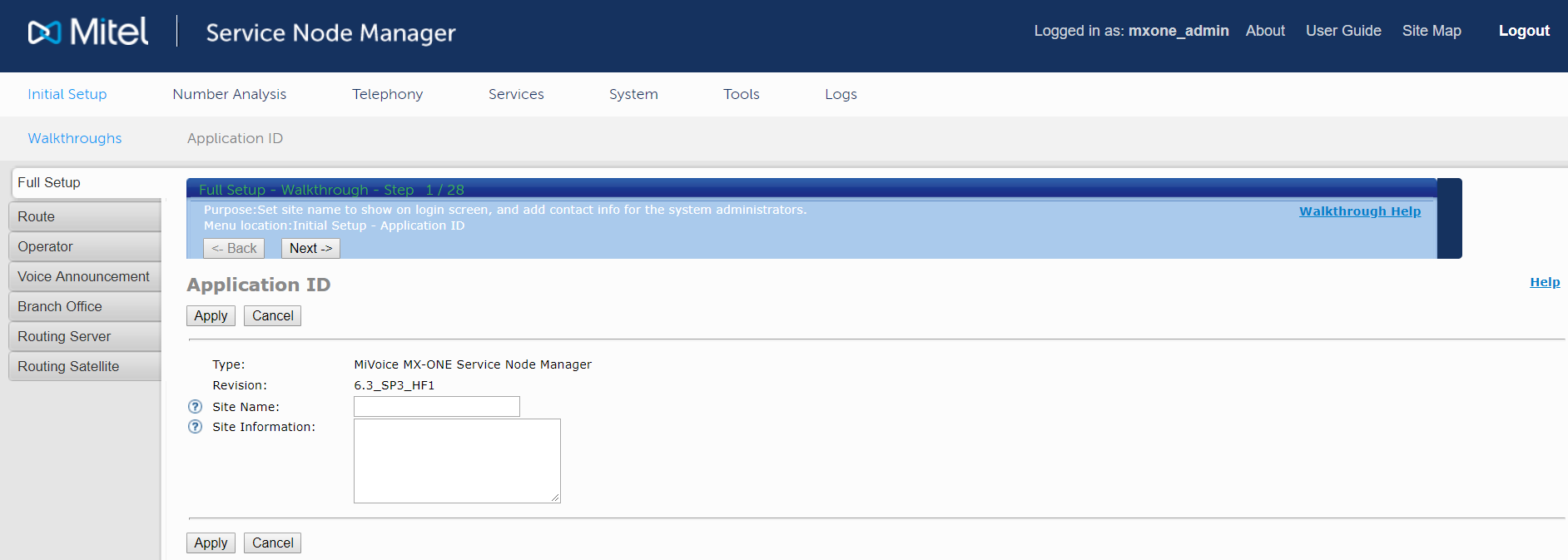Select Routing Satellite in sidebar
Image resolution: width=1568 pixels, height=560 pixels.
85,366
